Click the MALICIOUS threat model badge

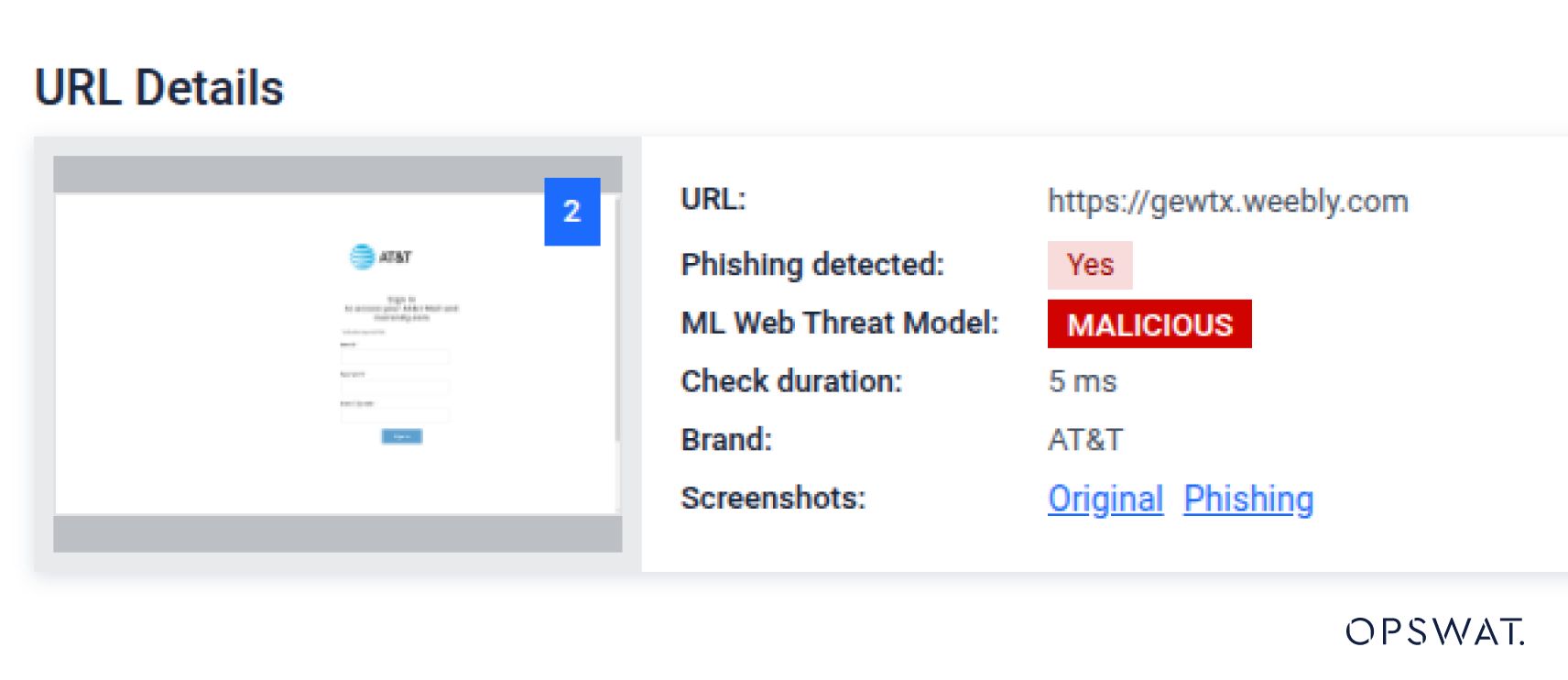1150,324
